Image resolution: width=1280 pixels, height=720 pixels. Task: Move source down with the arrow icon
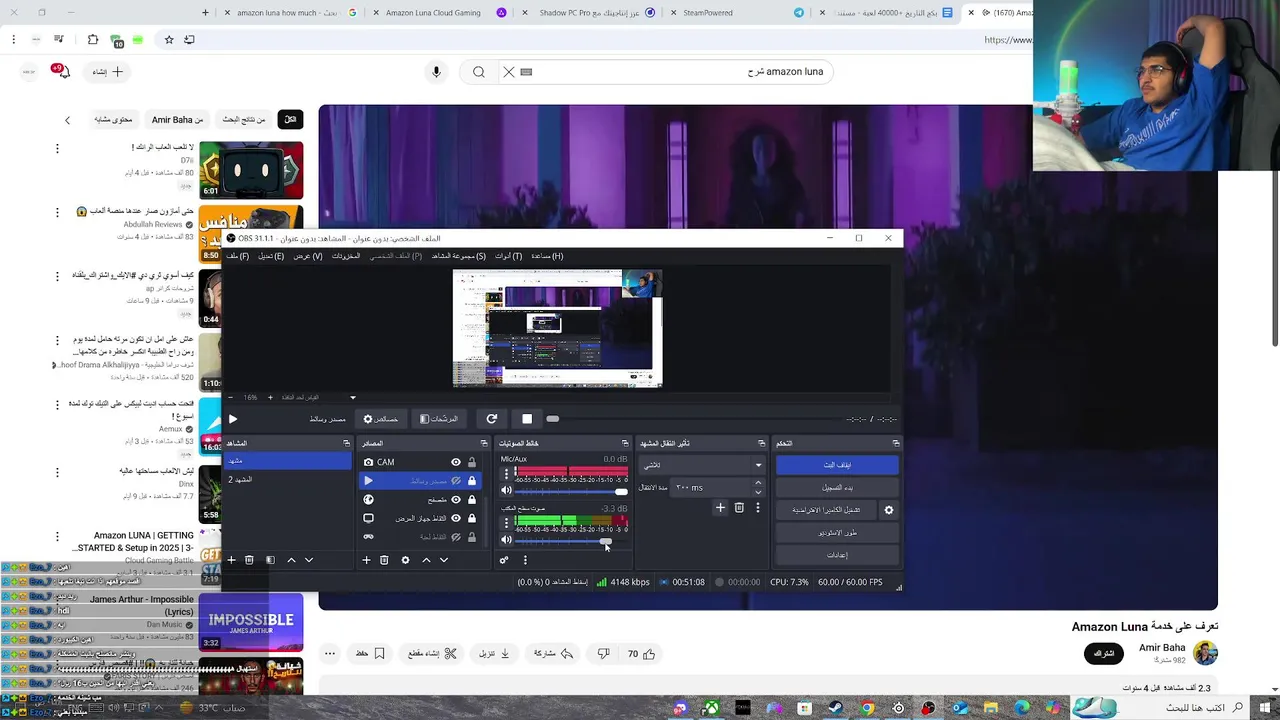tap(444, 560)
